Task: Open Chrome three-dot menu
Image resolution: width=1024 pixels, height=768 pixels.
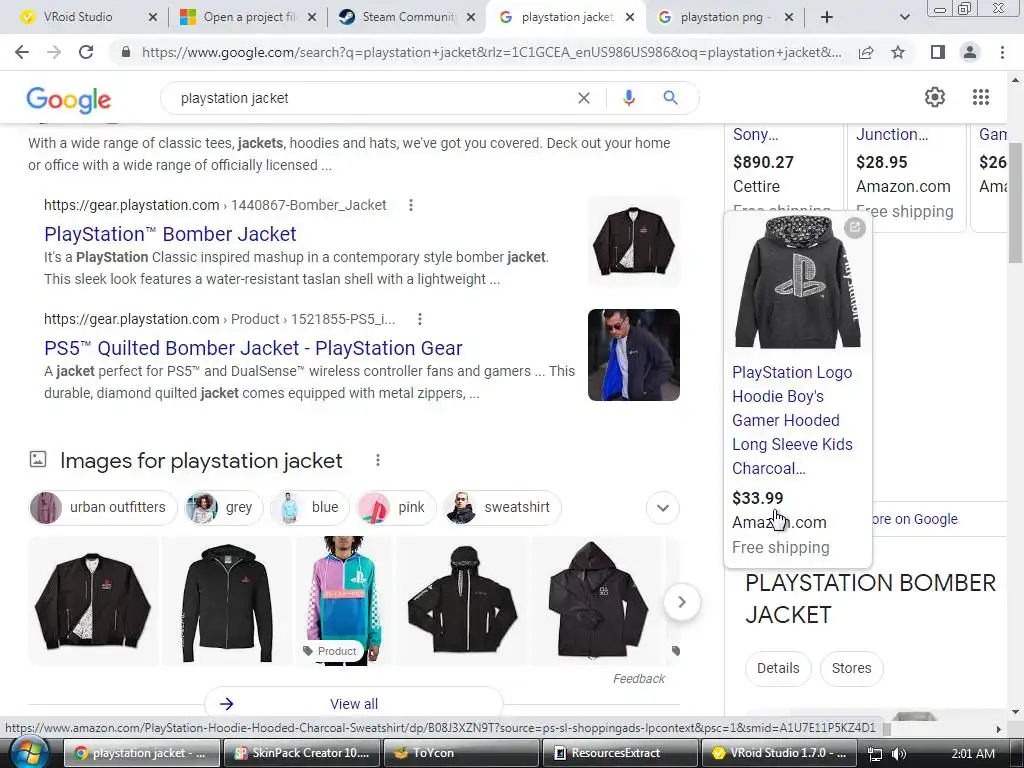Action: coord(1002,52)
